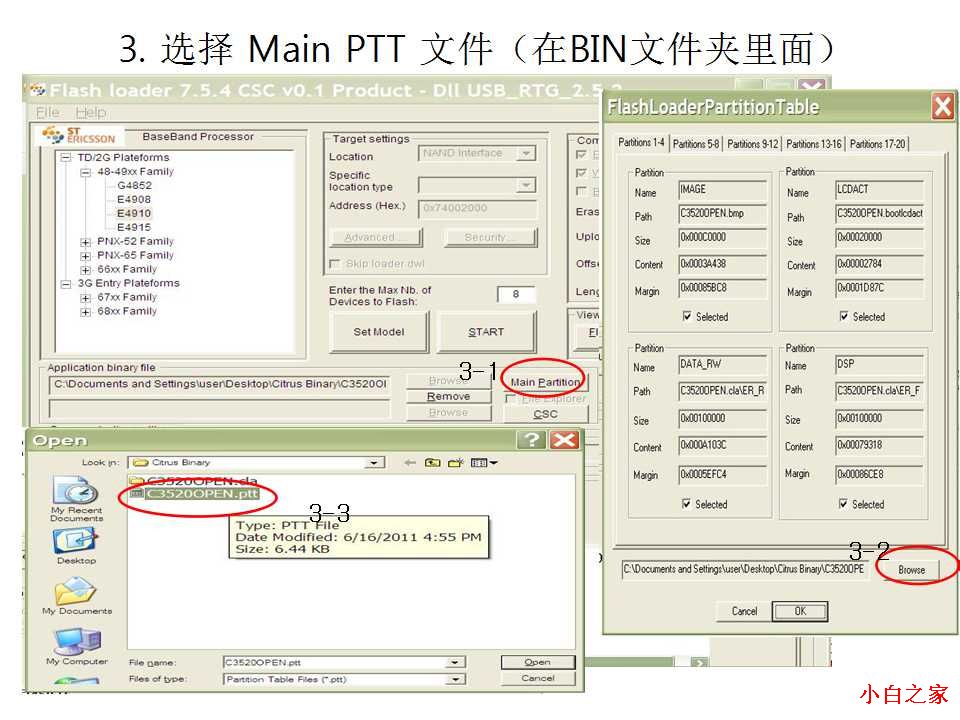Viewport: 960px width, 720px height.
Task: Click the IMAGE partition Name field
Action: pos(722,190)
